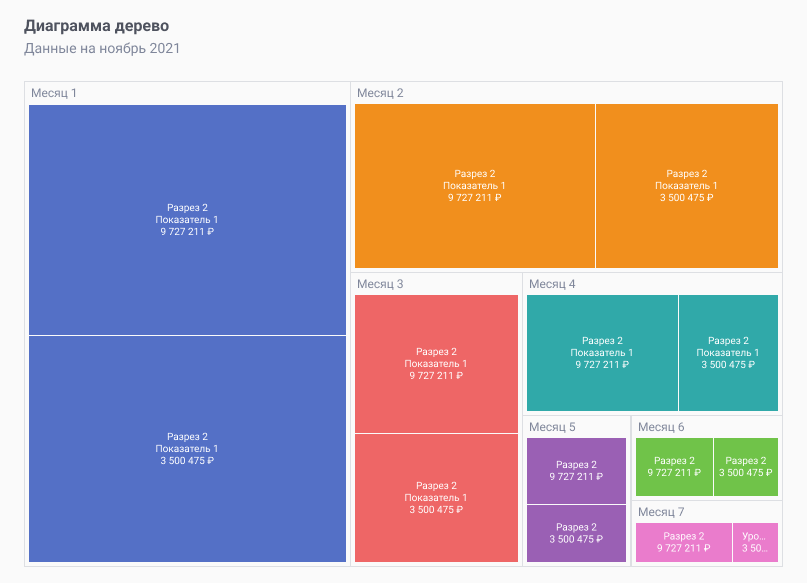
Task: Select the blue 3 500 475 ₽ segment in Месяц 1
Action: 187,448
